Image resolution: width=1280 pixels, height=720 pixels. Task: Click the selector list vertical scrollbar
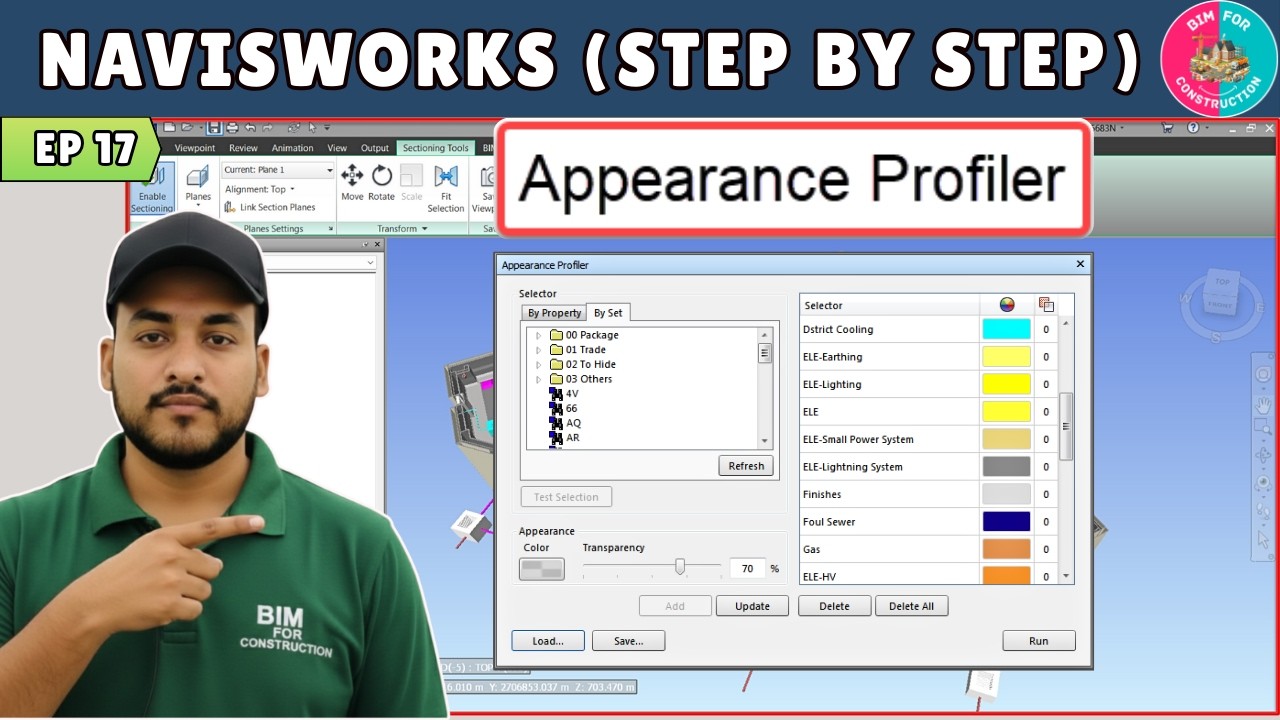coord(1066,448)
